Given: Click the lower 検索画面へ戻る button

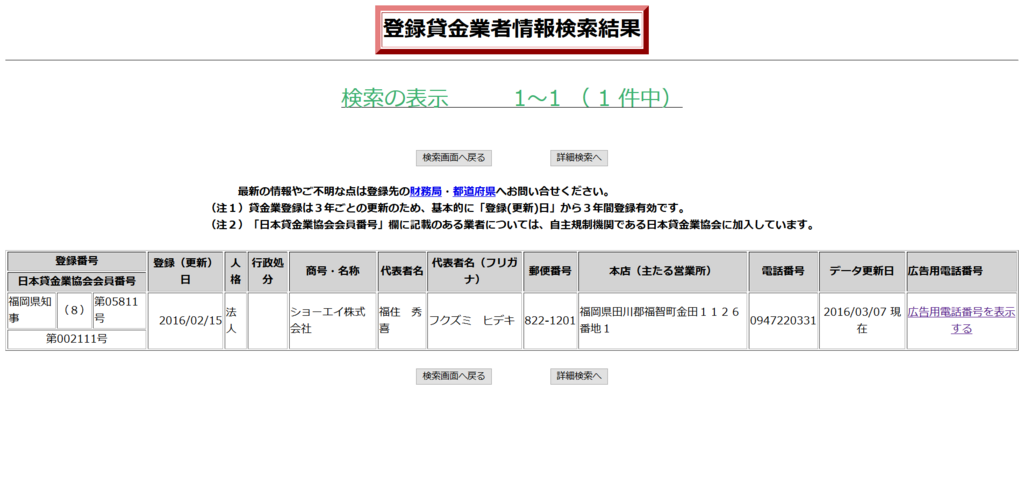Looking at the screenshot, I should point(454,376).
